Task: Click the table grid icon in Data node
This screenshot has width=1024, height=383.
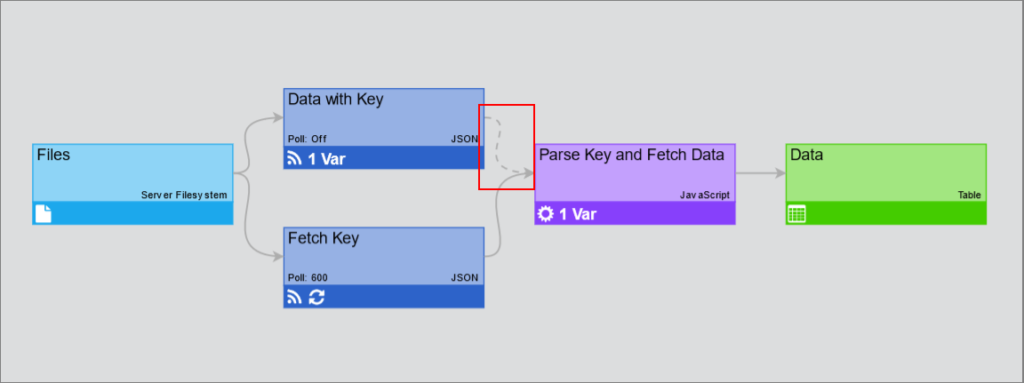Action: (797, 214)
